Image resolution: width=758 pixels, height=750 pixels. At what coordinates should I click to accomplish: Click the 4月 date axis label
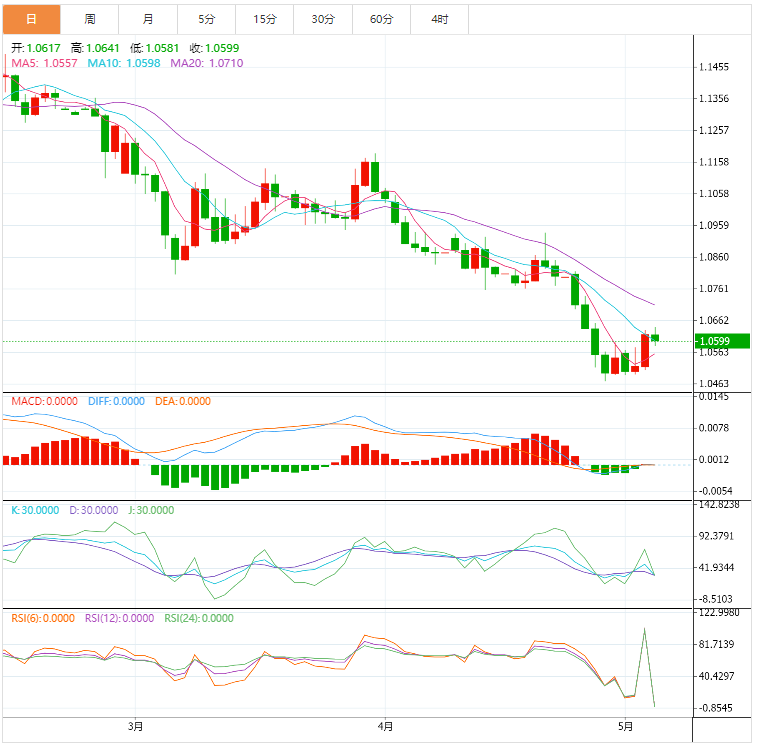385,727
